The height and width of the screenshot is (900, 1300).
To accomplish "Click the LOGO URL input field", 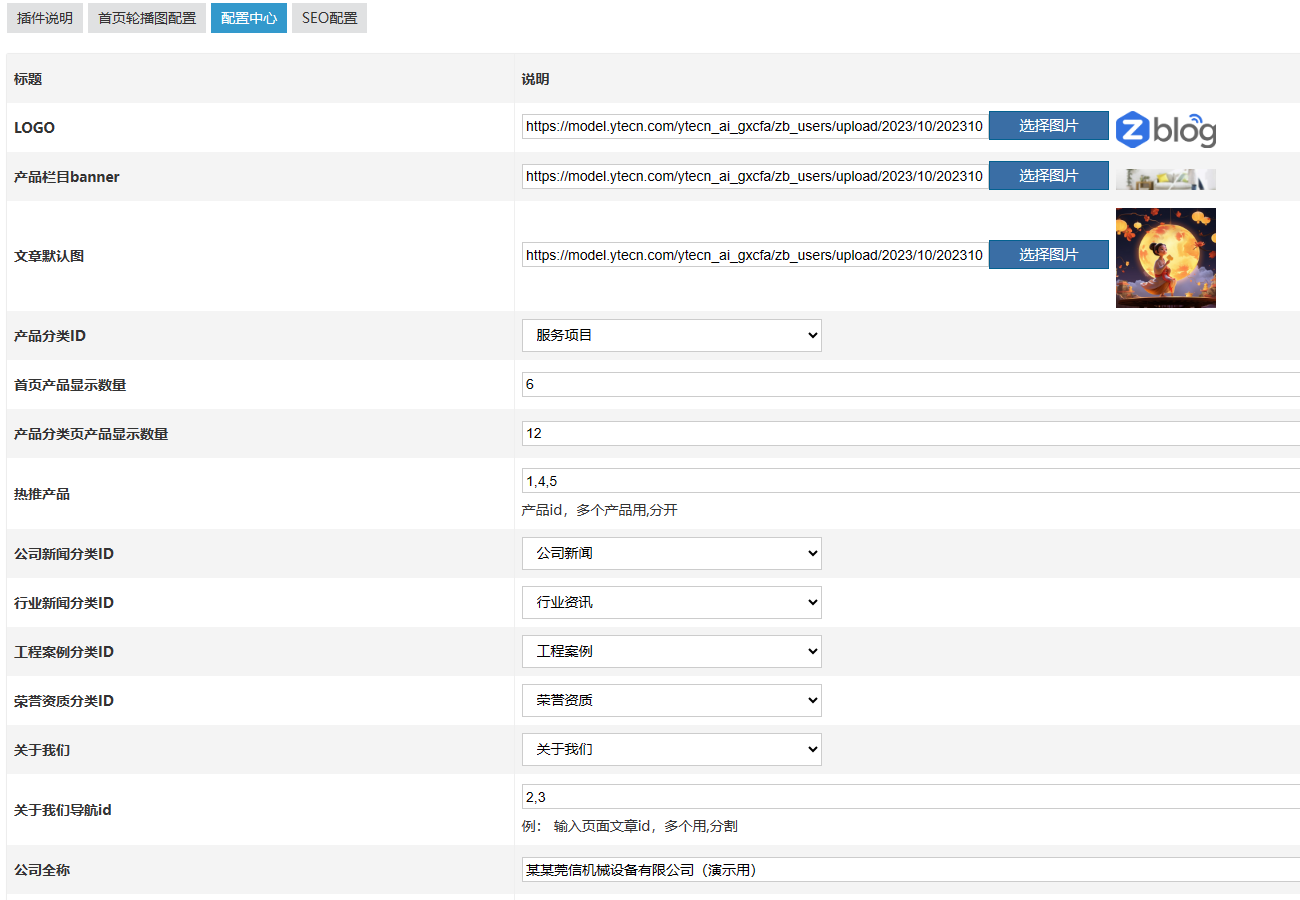I will click(754, 126).
